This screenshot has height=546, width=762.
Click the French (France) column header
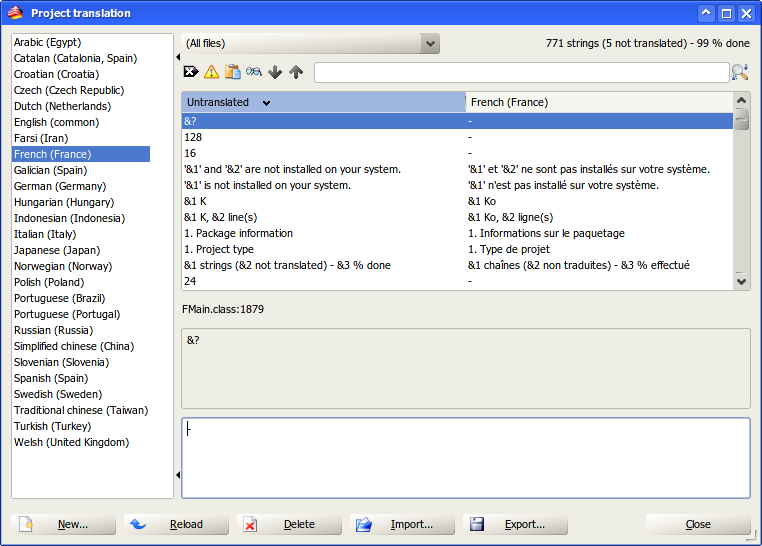[x=599, y=102]
